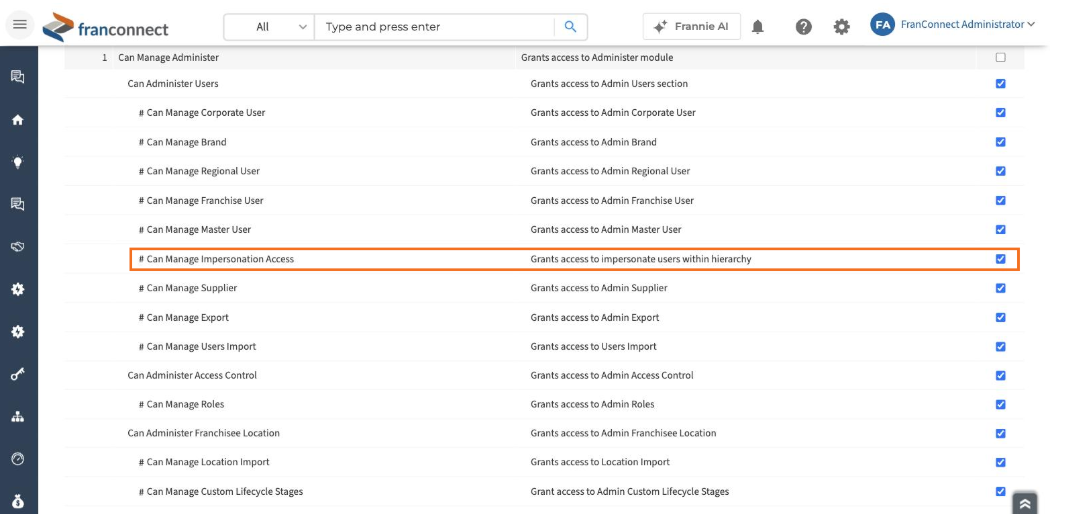1072x514 pixels.
Task: Open the money bag sidebar icon
Action: (x=18, y=501)
